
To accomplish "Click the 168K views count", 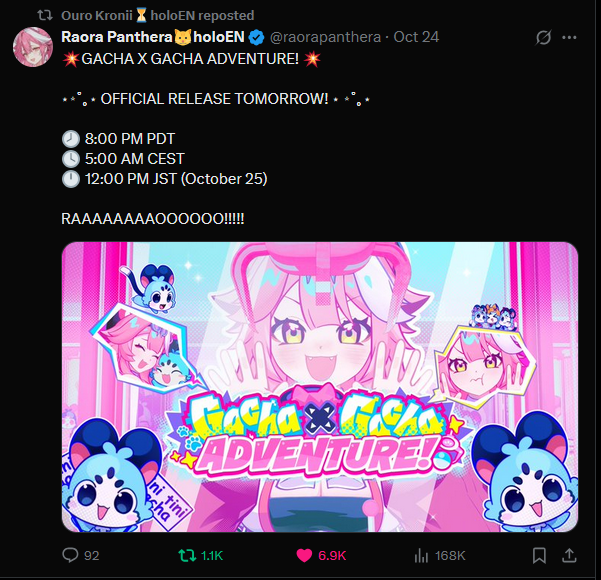I will click(x=450, y=555).
